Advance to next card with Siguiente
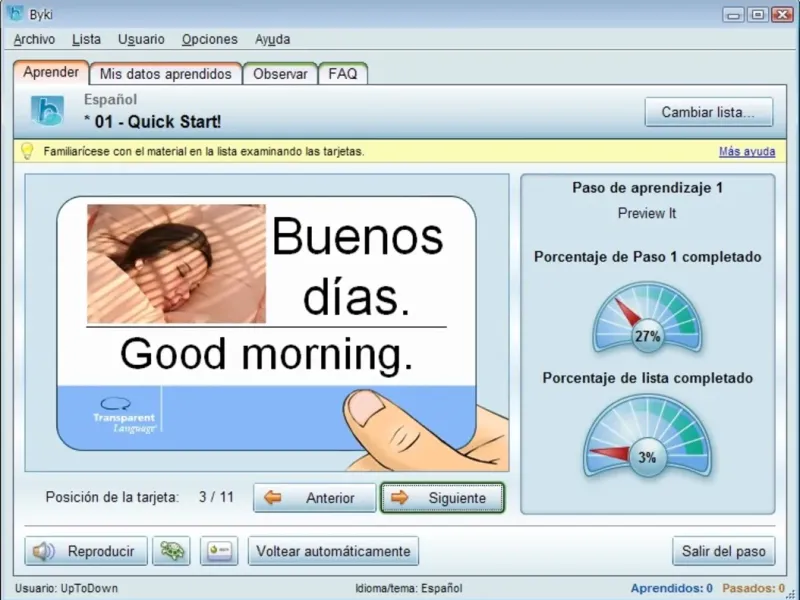This screenshot has height=600, width=800. (442, 497)
